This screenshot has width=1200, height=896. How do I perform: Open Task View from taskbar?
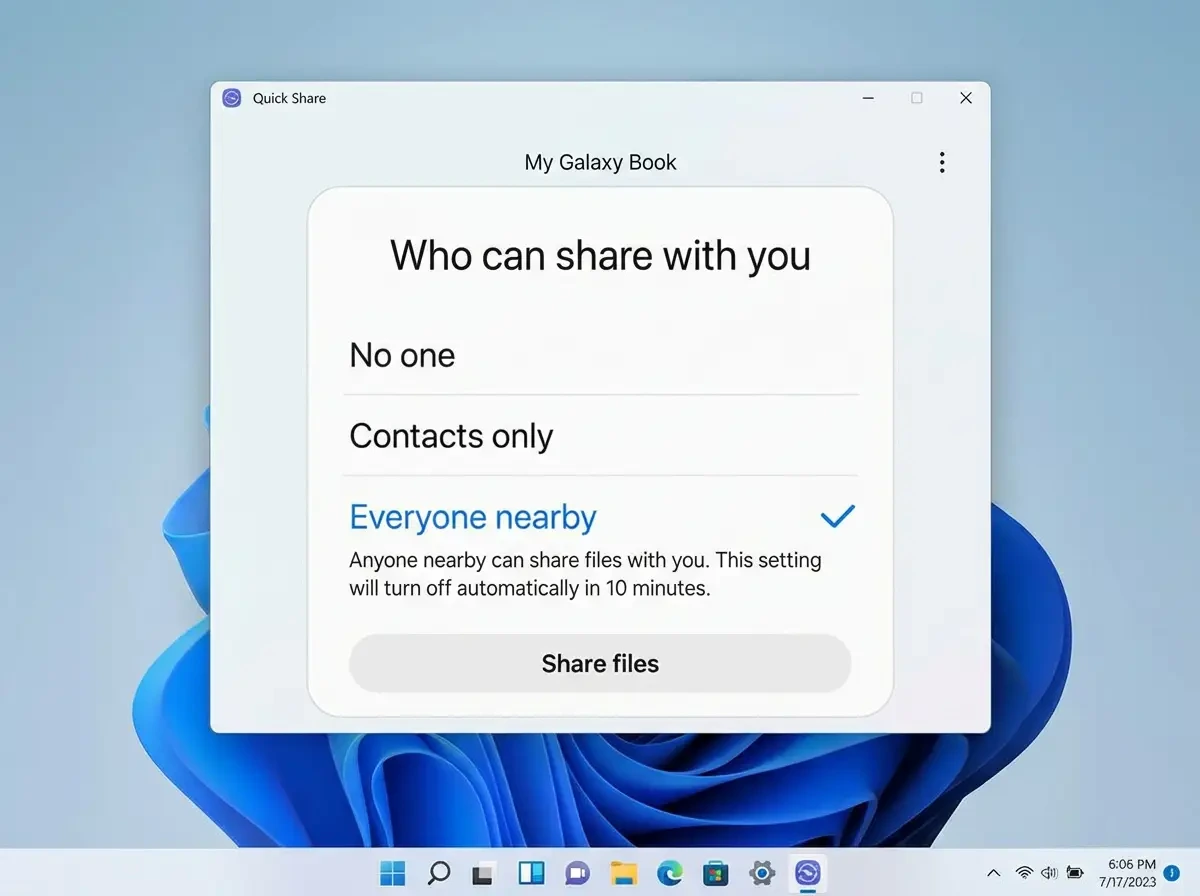click(x=483, y=873)
